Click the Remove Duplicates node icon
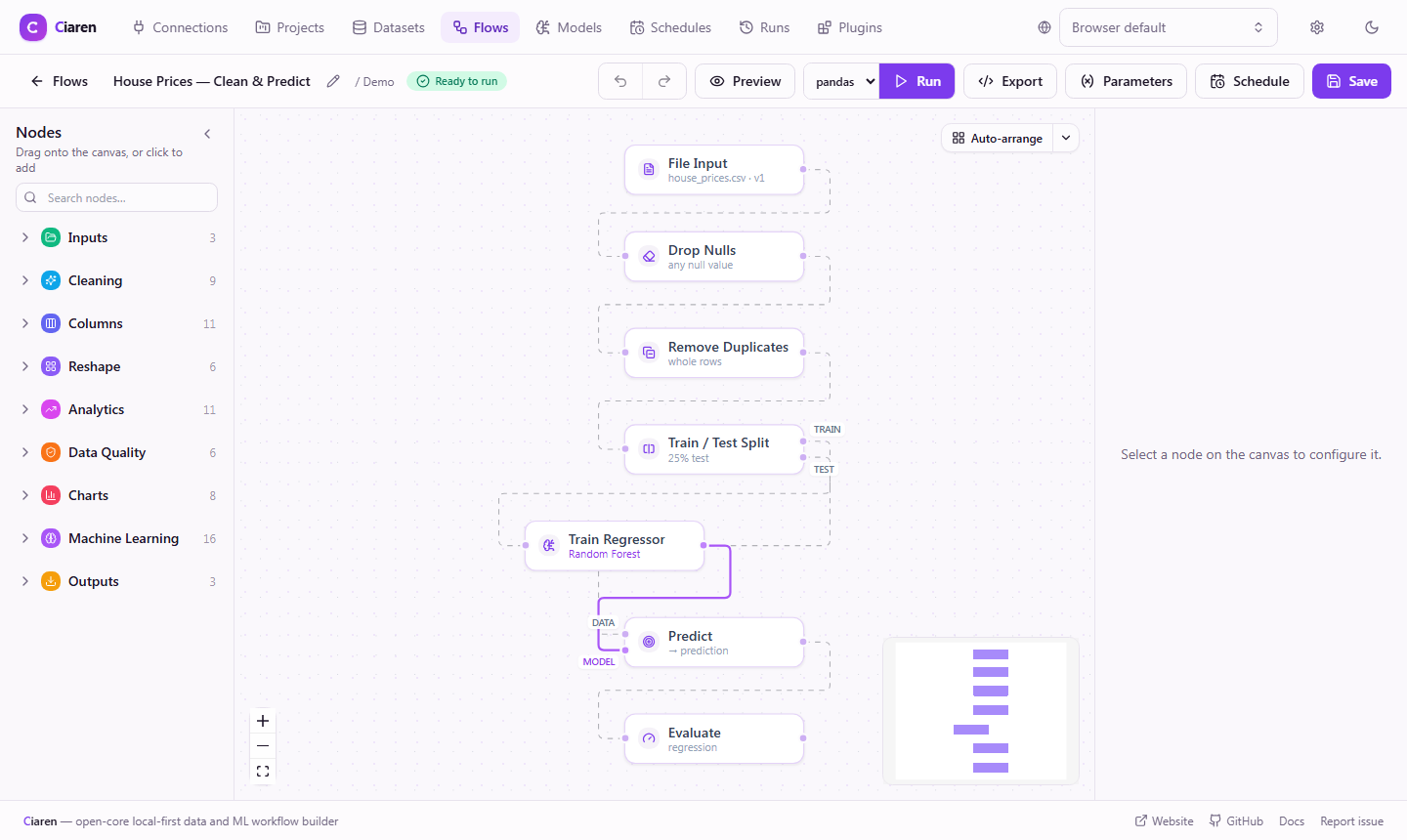Screen dimensions: 1407x840 click(649, 353)
